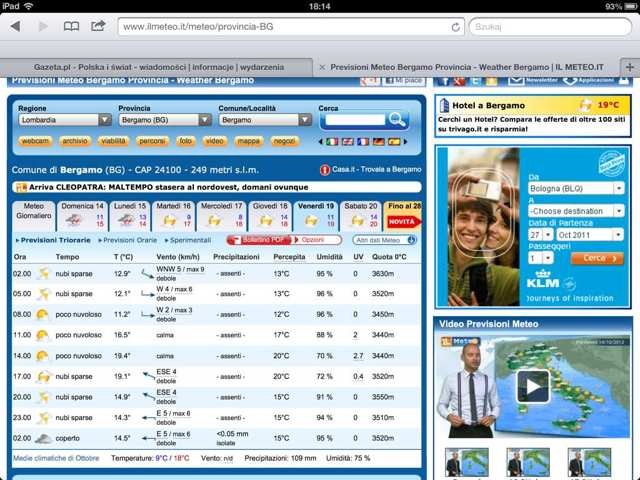Screen dimensions: 640x480
Task: Close the Previsioni Meteo Bergamo tab
Action: point(322,67)
